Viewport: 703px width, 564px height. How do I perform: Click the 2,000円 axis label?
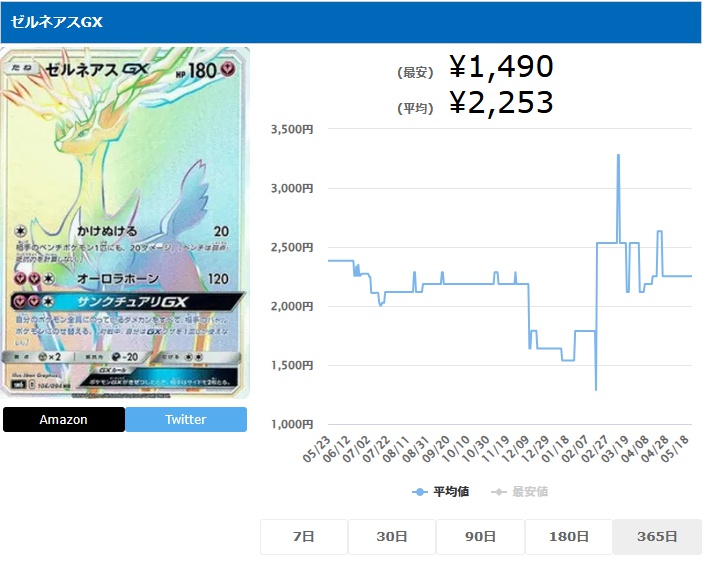point(292,307)
